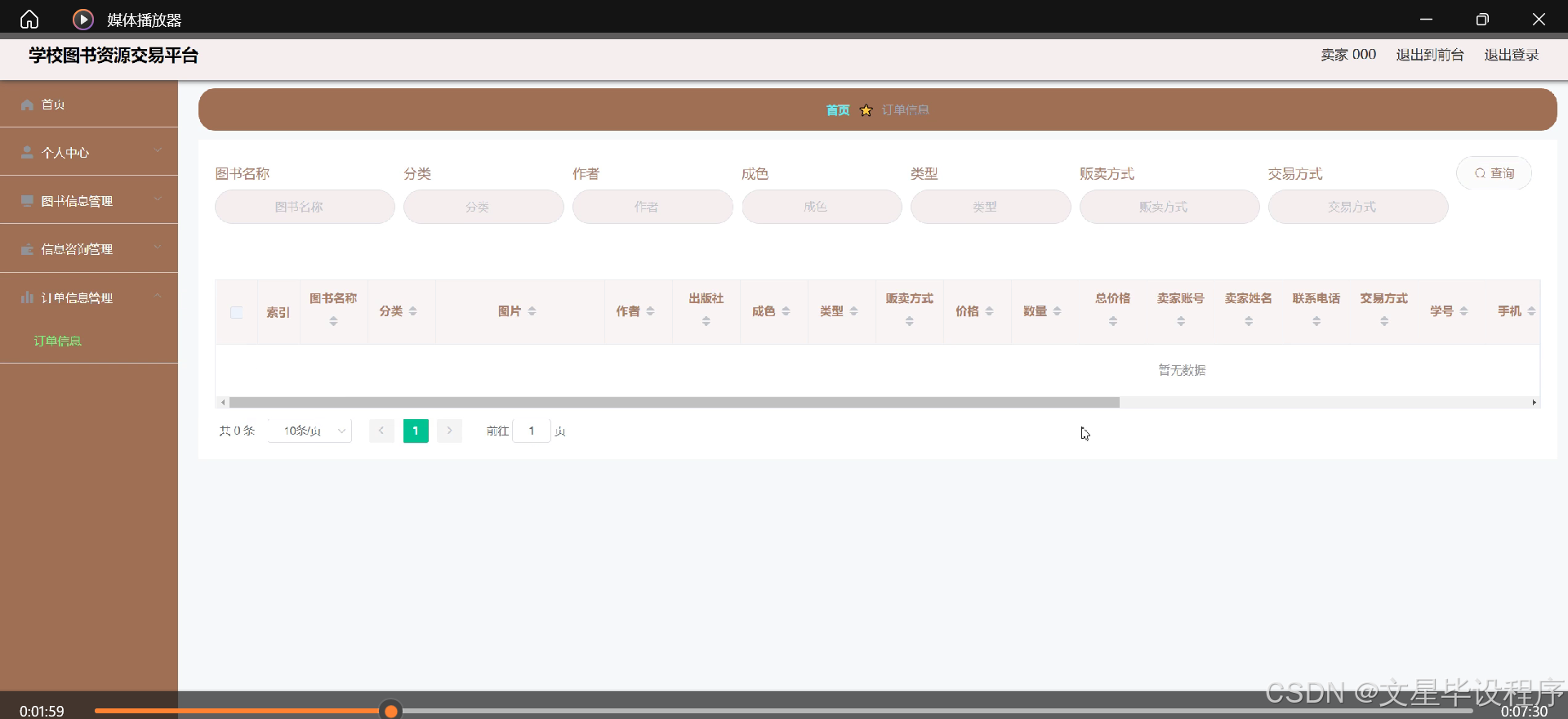Click the chart icon beside 订单信息管理
Image resolution: width=1568 pixels, height=719 pixels.
[x=27, y=297]
